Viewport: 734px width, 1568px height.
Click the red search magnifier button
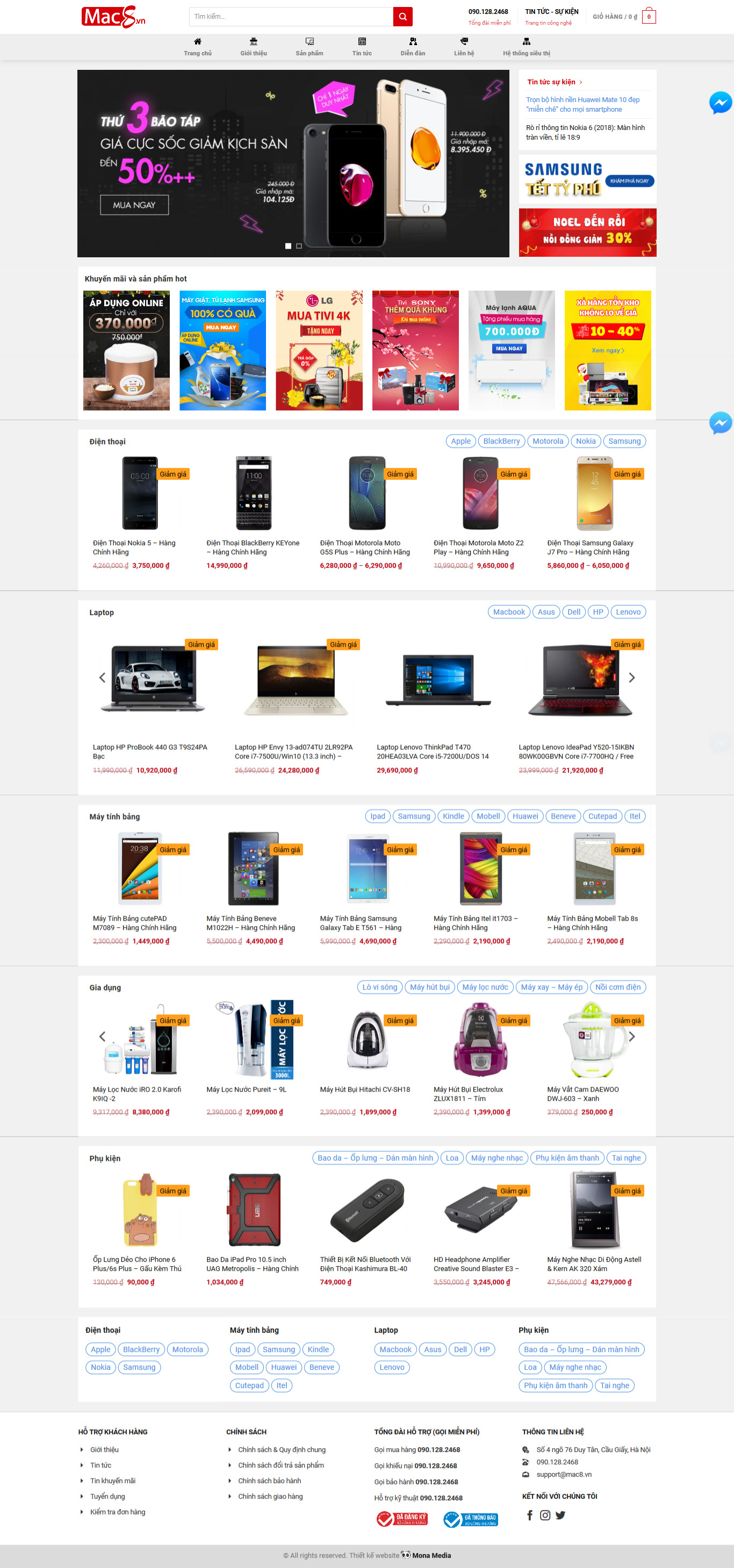(x=402, y=17)
